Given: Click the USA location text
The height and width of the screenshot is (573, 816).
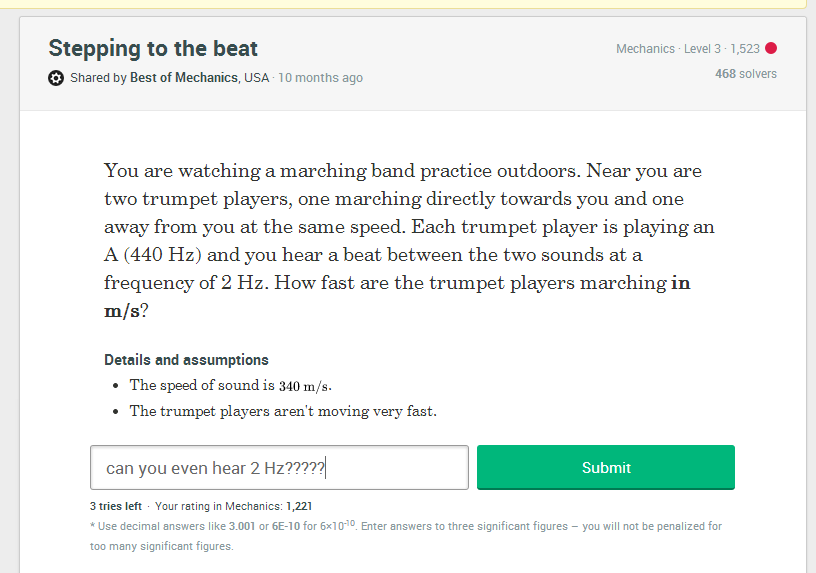Looking at the screenshot, I should tap(257, 78).
